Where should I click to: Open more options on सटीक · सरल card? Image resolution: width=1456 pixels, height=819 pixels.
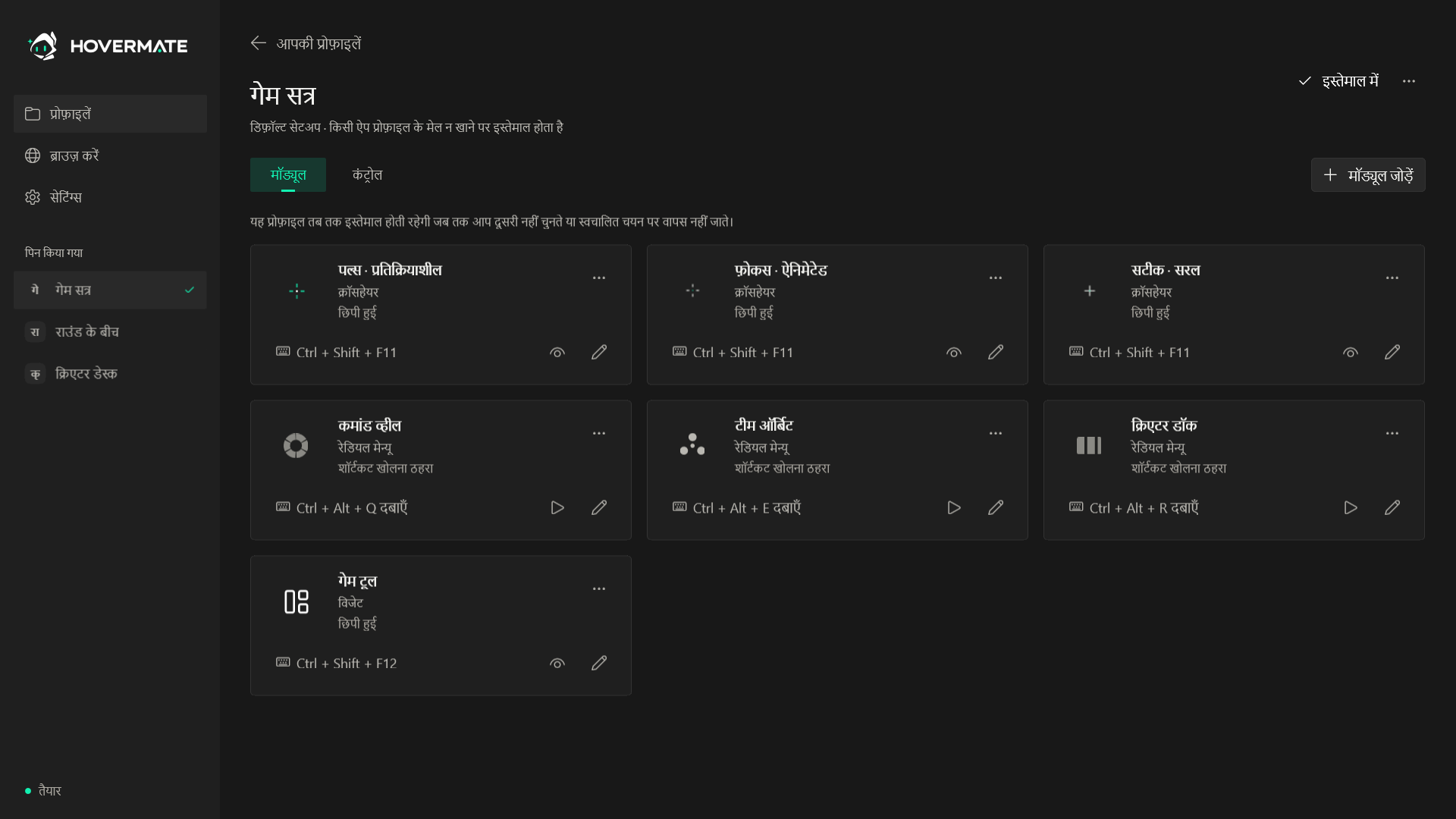pyautogui.click(x=1392, y=278)
